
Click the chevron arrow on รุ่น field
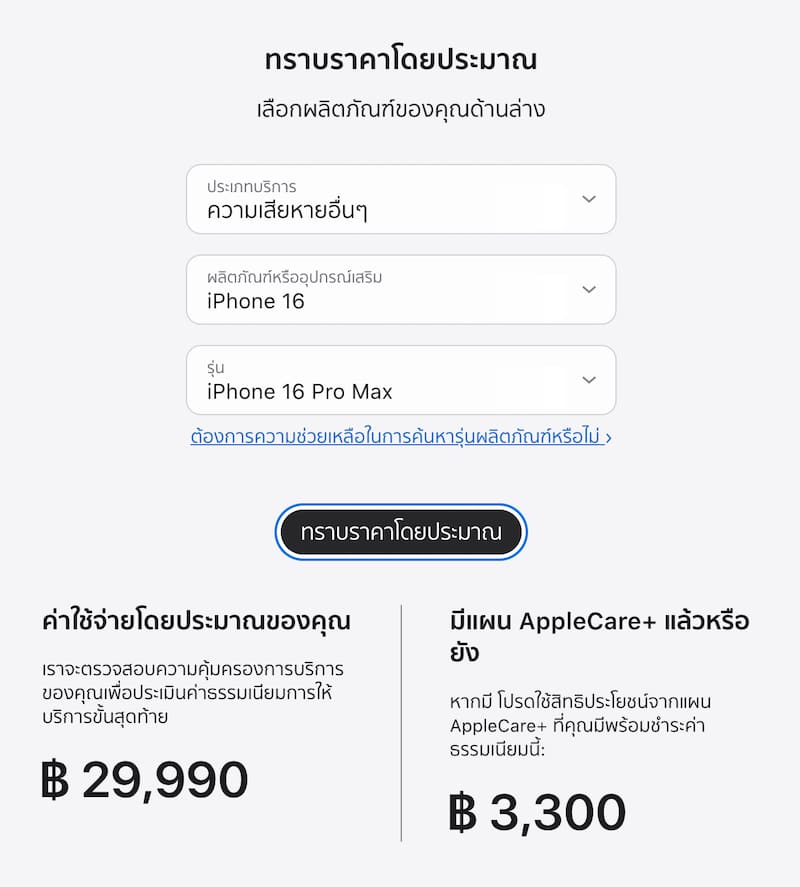[x=589, y=380]
